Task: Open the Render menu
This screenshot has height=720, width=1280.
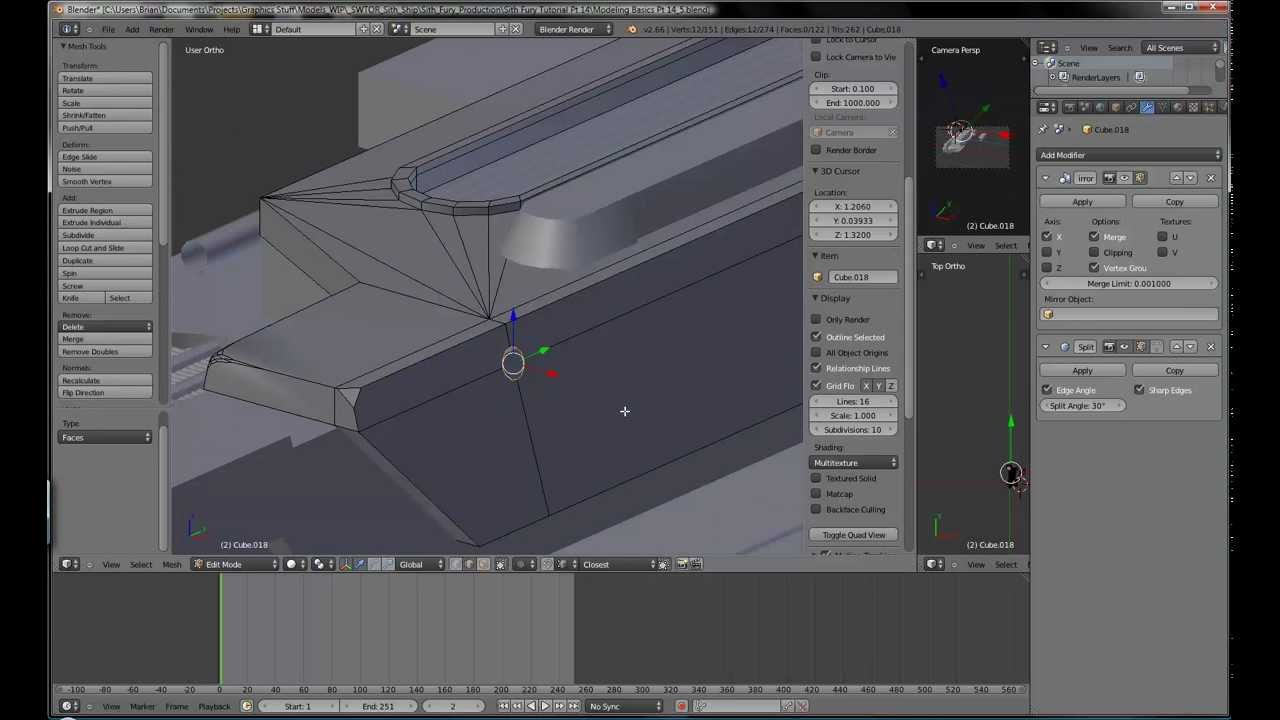Action: coord(161,29)
